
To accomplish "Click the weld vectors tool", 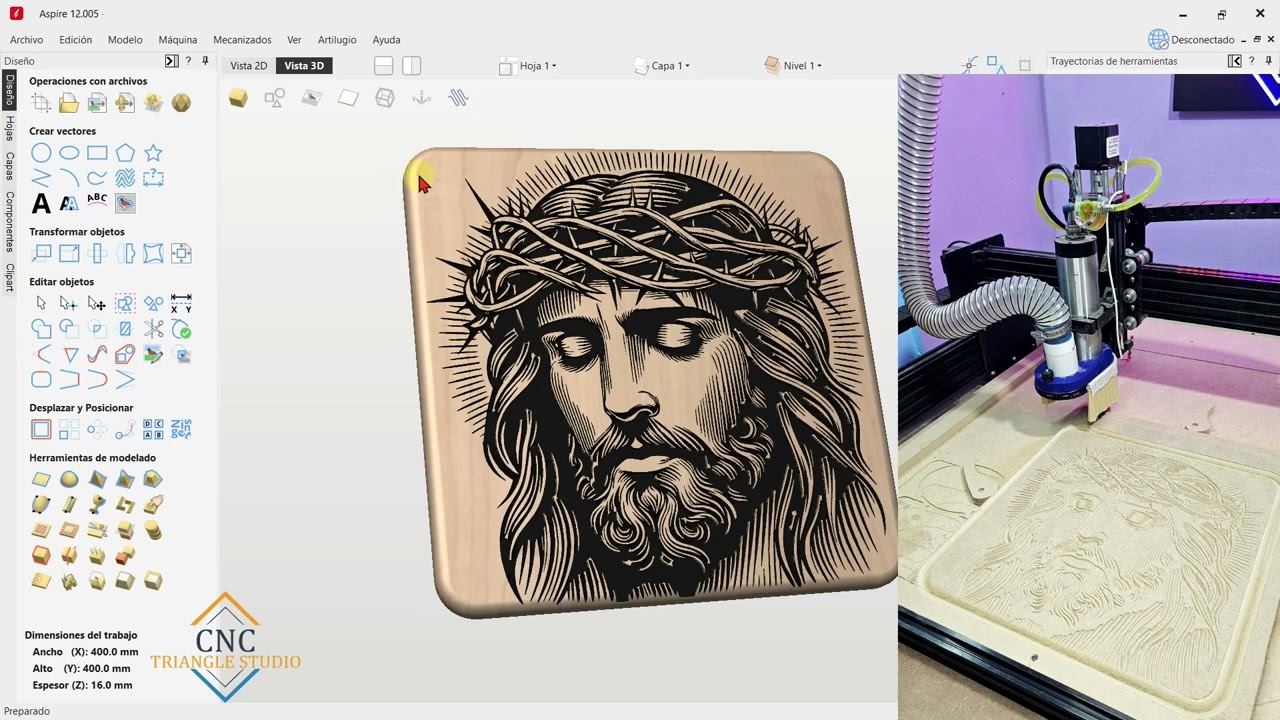I will click(41, 328).
